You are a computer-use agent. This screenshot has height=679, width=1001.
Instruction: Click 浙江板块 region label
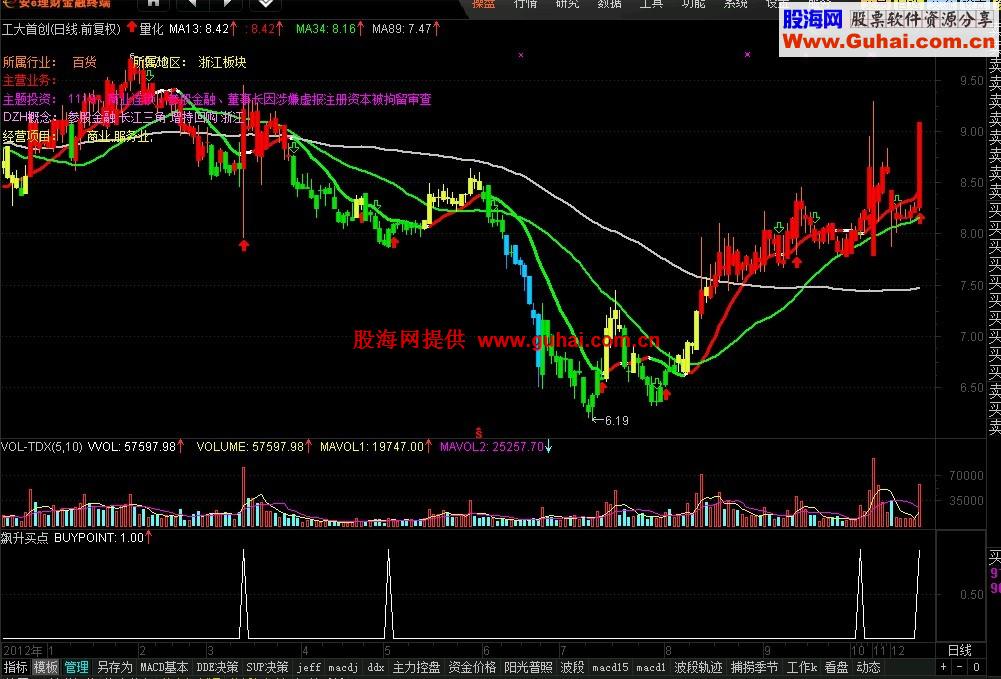(x=222, y=62)
